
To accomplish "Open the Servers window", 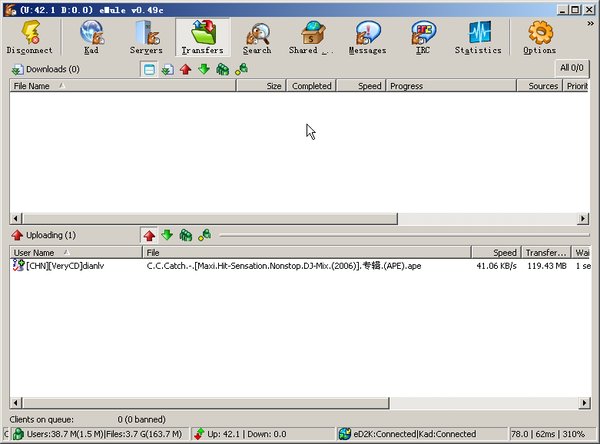I will 146,37.
